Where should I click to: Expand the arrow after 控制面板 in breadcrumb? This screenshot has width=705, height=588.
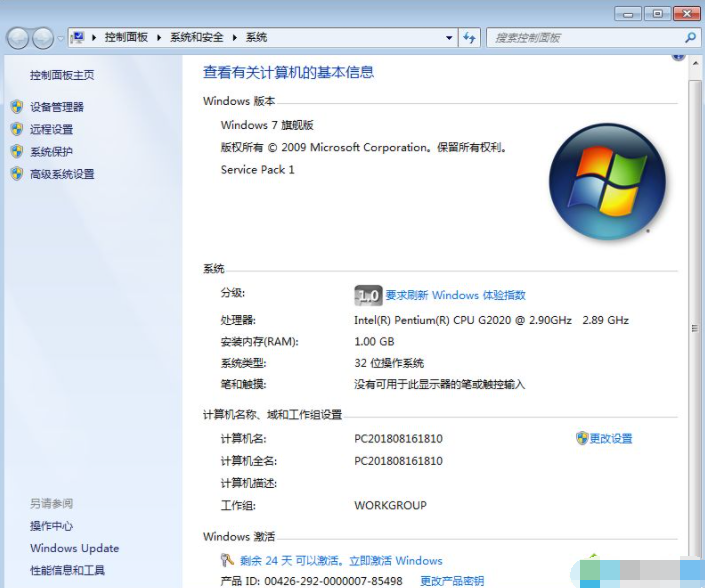coord(158,38)
